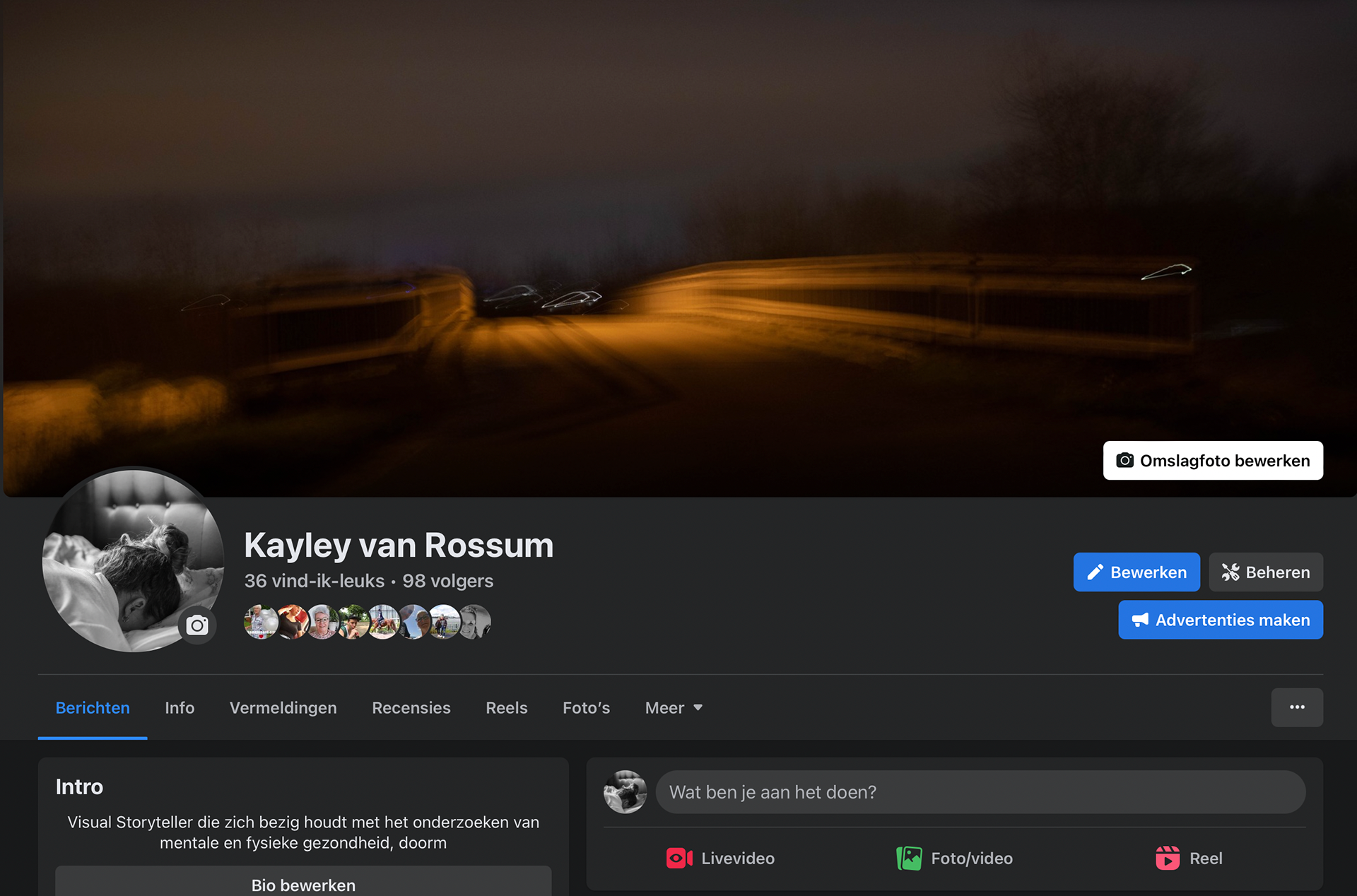
Task: Click Omslagfoto bewerken button
Action: click(1213, 461)
